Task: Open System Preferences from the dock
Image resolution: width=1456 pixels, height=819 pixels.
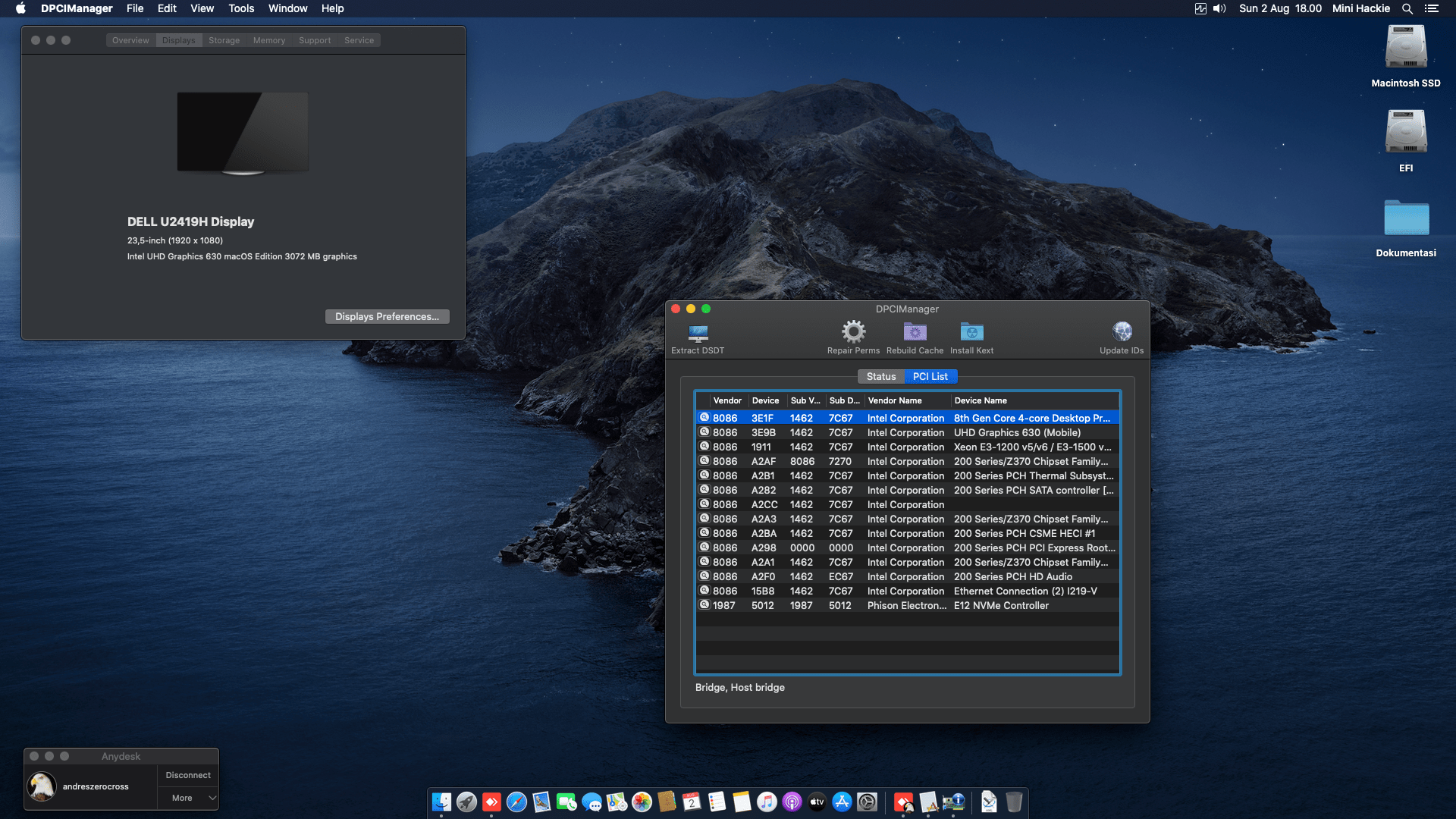Action: (867, 802)
